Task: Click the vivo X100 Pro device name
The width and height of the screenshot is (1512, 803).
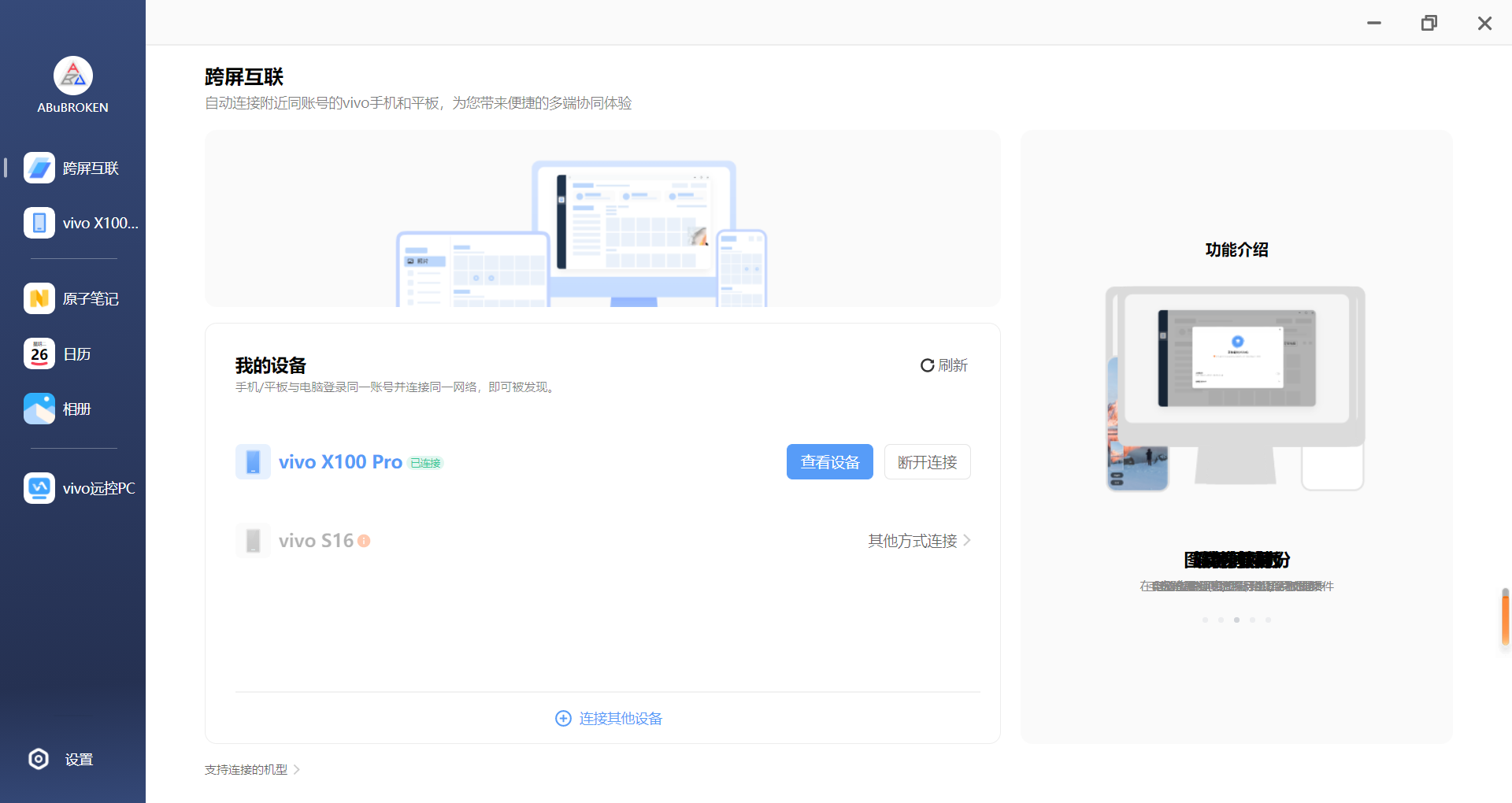Action: [340, 462]
